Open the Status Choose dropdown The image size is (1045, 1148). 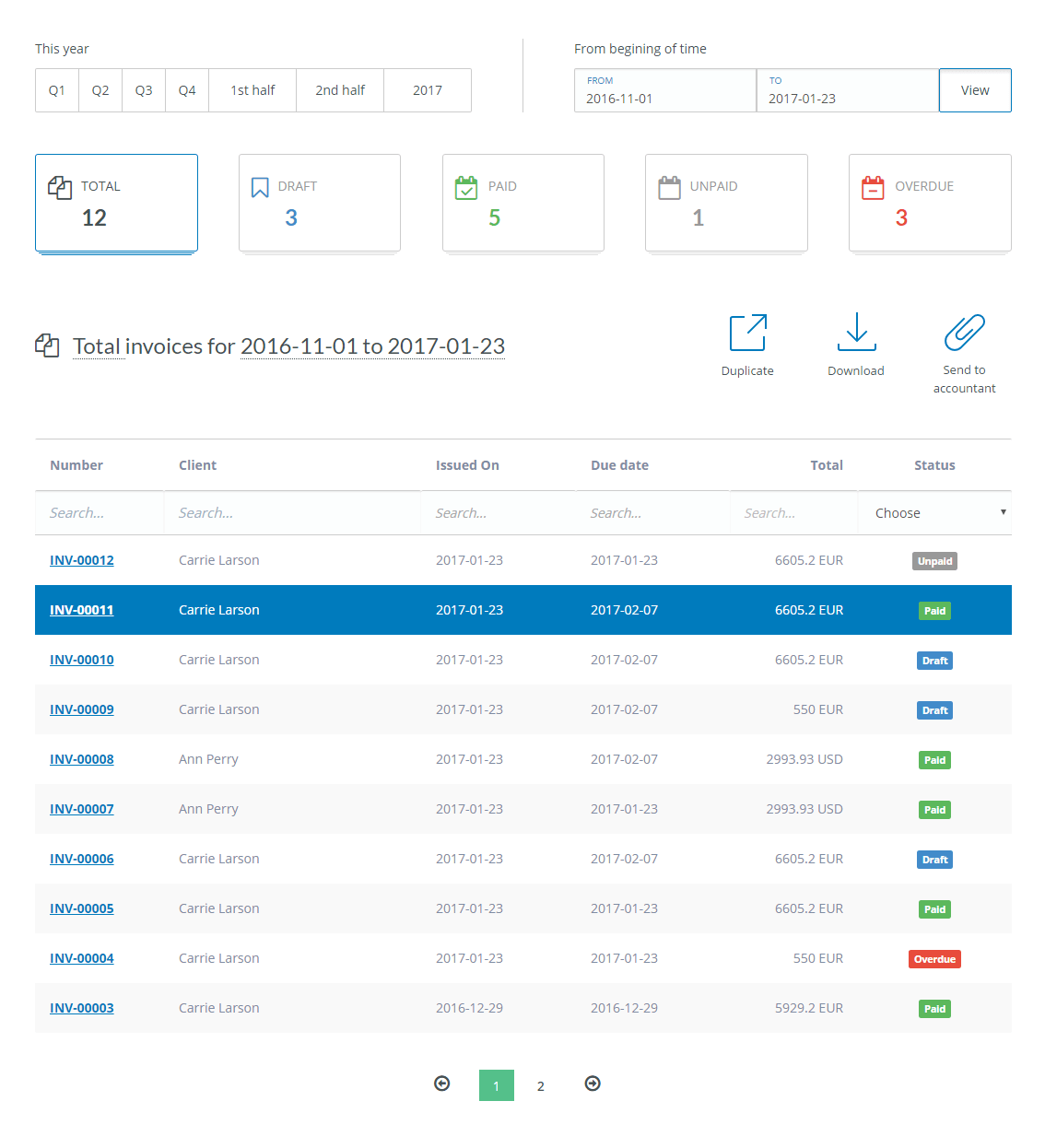[x=934, y=513]
